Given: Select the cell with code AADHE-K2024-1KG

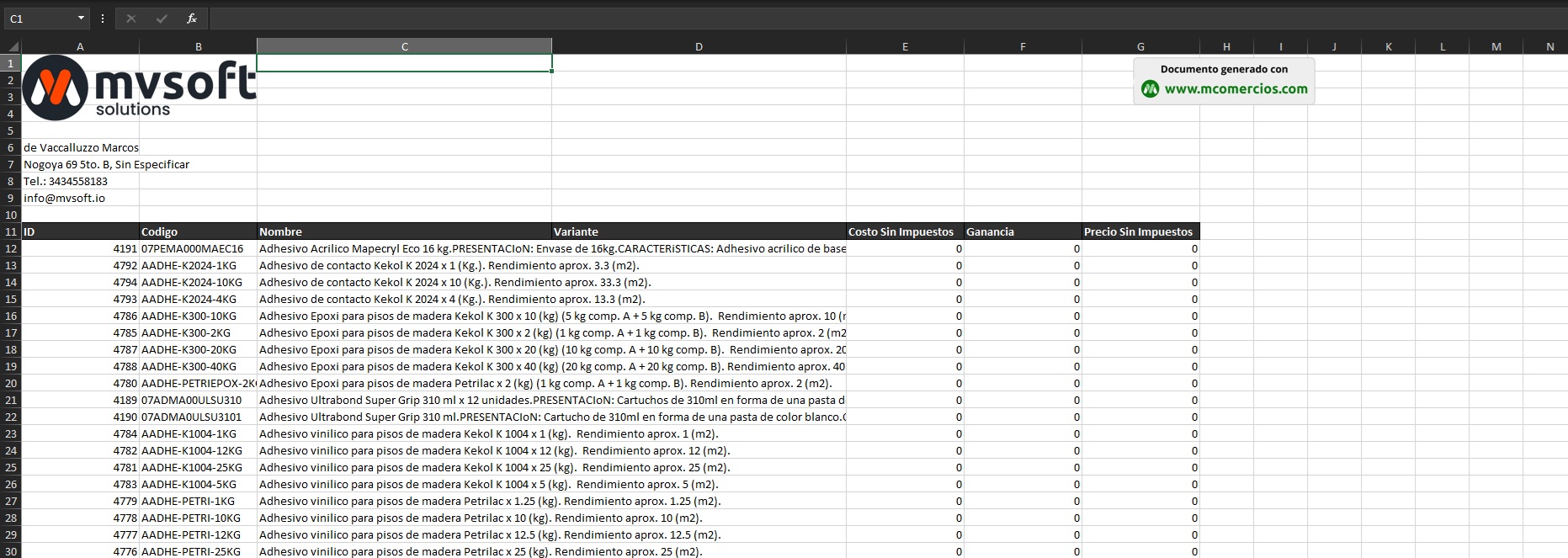Looking at the screenshot, I should point(198,265).
